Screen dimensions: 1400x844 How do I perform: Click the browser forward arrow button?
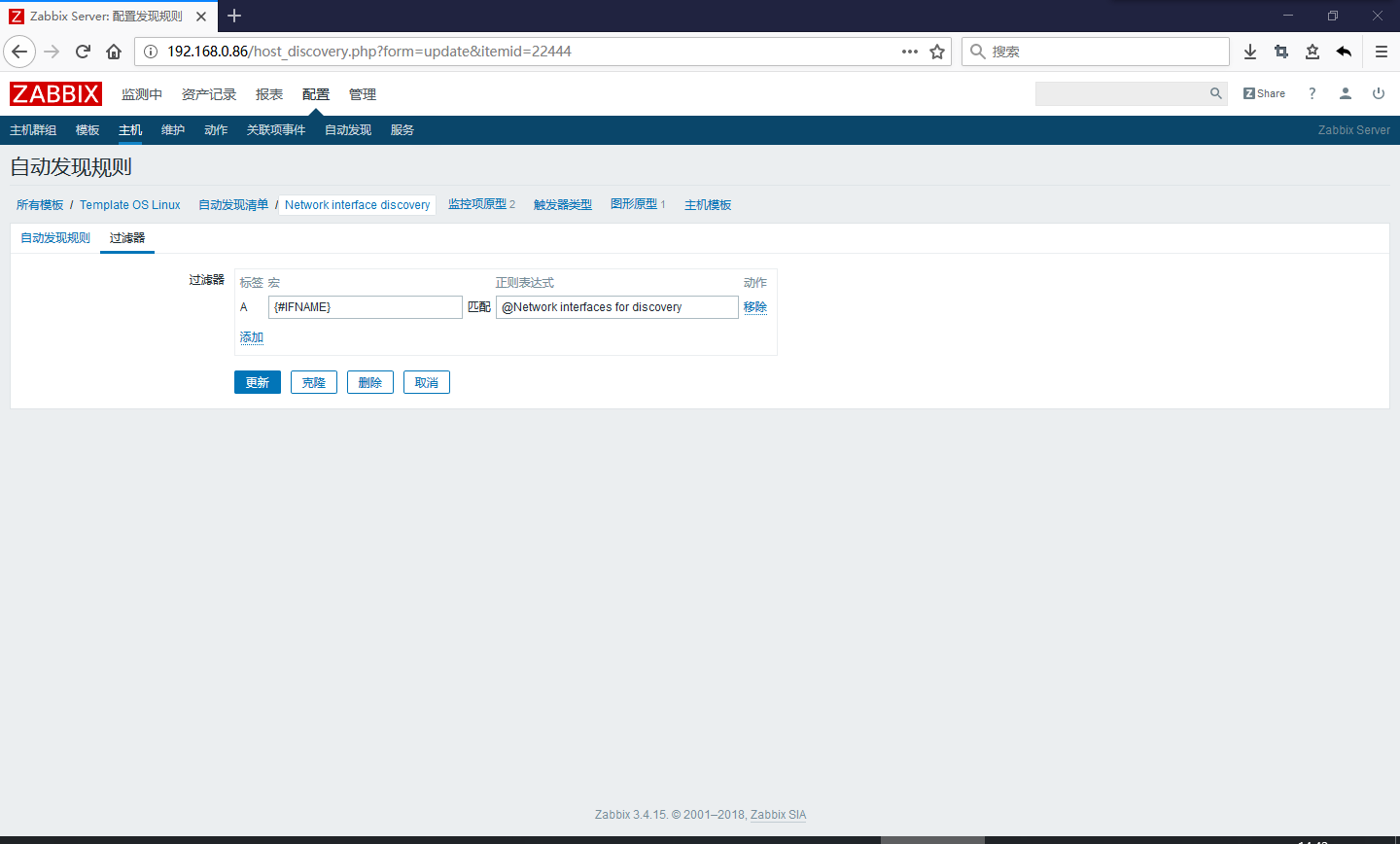point(52,52)
